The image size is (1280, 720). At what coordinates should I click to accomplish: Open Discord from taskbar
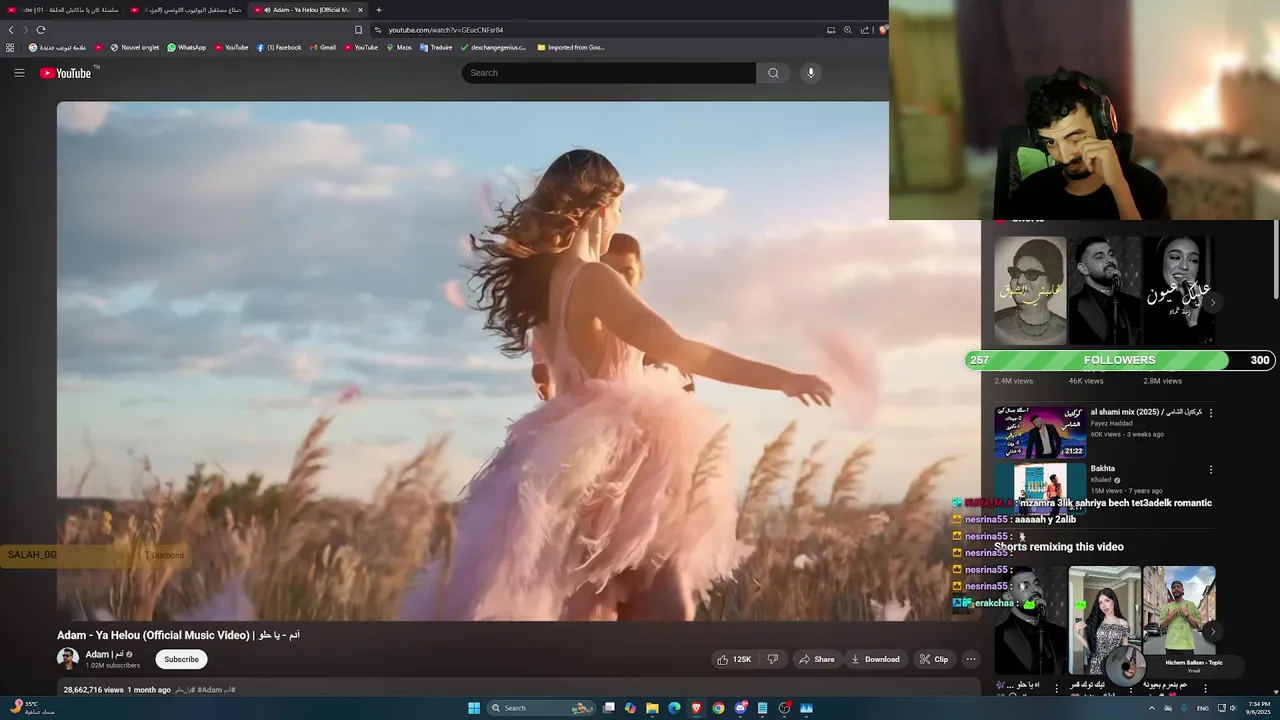coord(740,708)
